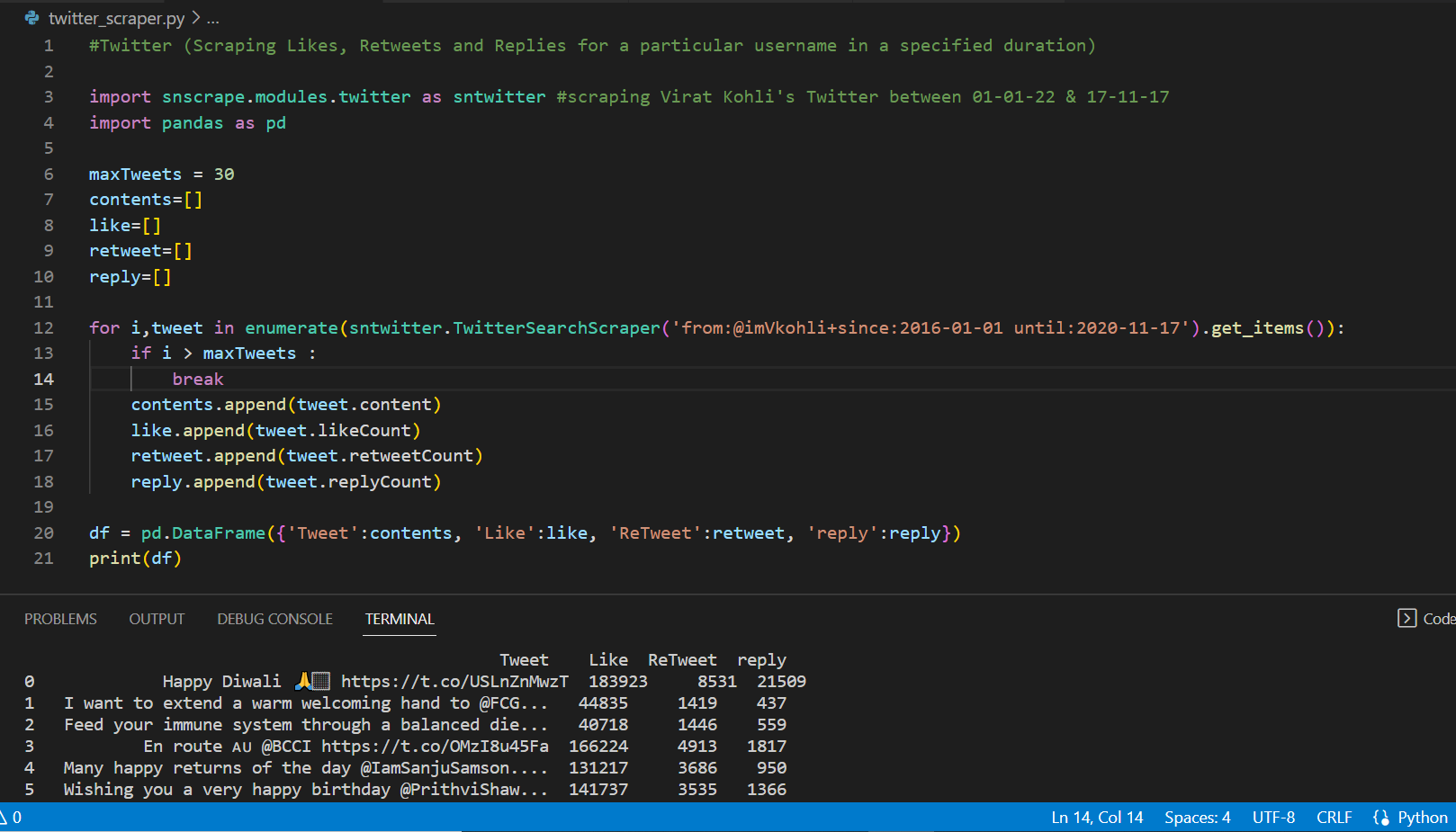Click 'maxTweets = 30' on line 6
This screenshot has width=1456, height=832.
(x=162, y=174)
